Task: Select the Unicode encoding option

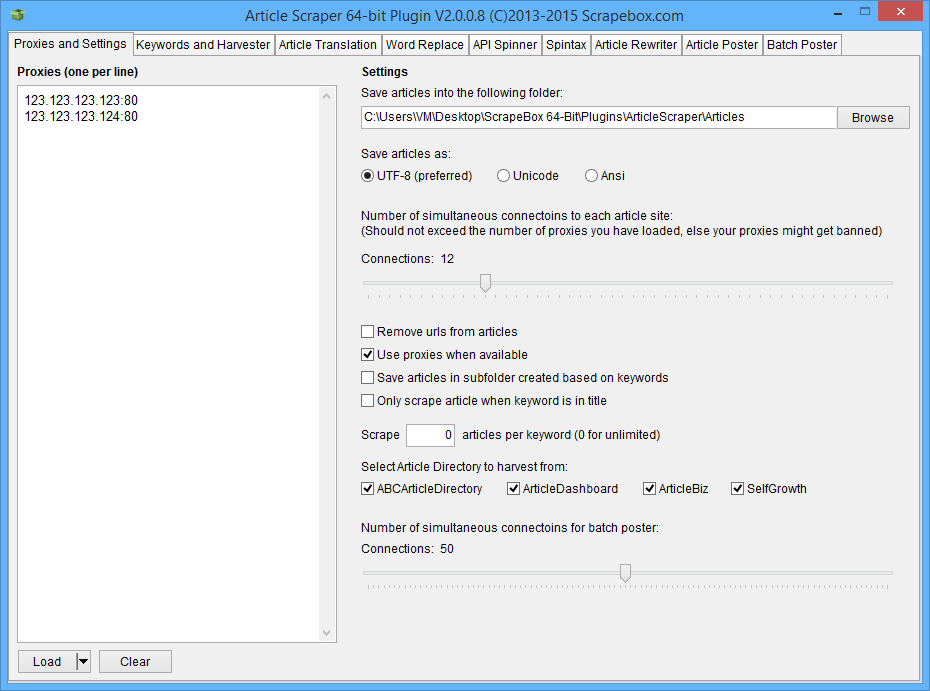Action: [504, 176]
